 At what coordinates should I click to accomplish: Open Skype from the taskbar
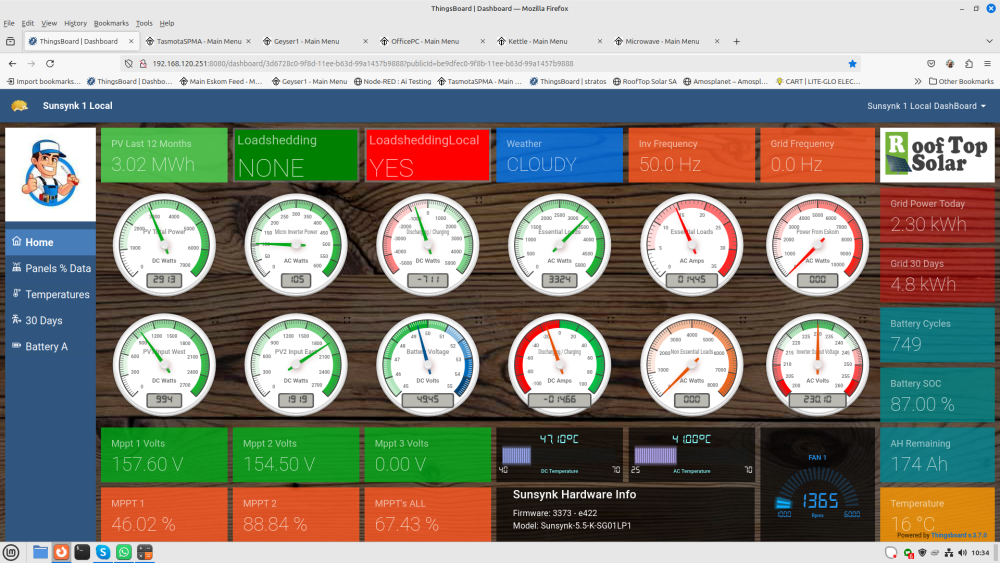coord(103,552)
